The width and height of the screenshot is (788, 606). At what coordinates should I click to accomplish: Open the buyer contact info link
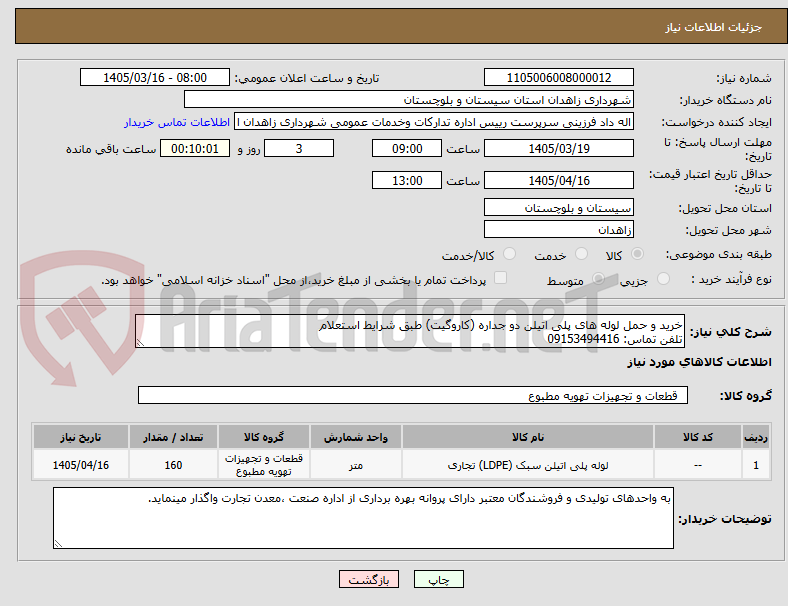[177, 122]
